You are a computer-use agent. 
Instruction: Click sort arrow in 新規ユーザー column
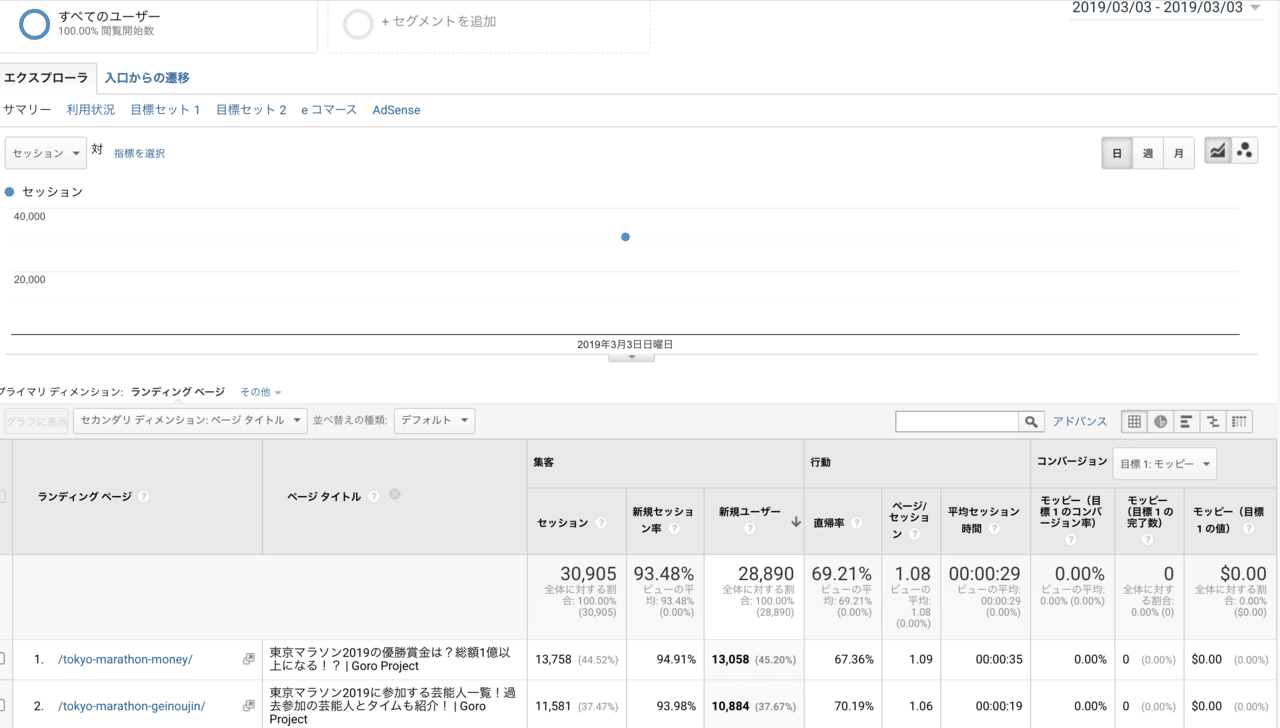[x=796, y=522]
